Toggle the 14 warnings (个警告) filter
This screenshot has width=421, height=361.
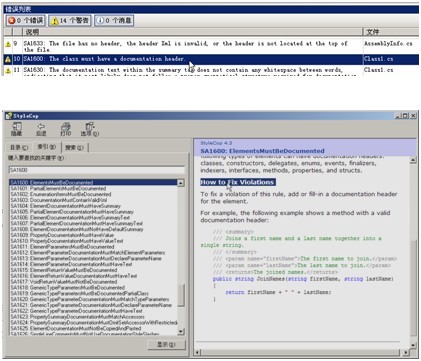70,21
